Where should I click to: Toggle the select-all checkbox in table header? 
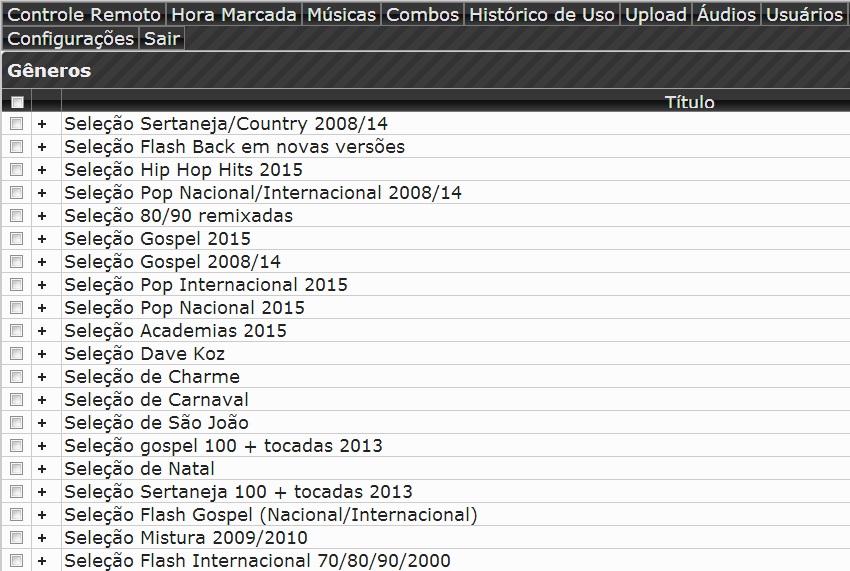click(x=16, y=101)
